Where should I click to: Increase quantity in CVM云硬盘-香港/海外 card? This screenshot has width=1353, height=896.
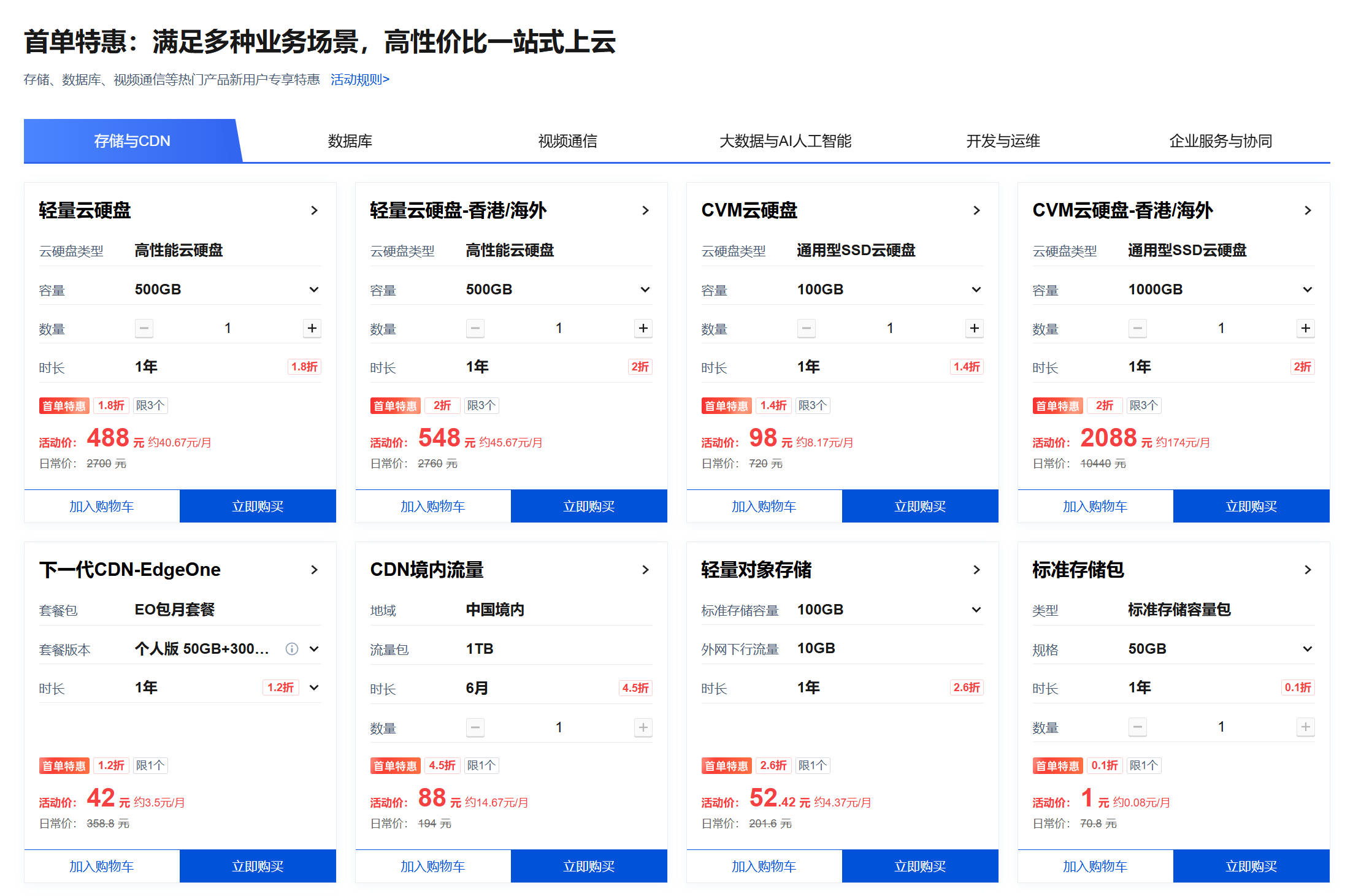1306,328
